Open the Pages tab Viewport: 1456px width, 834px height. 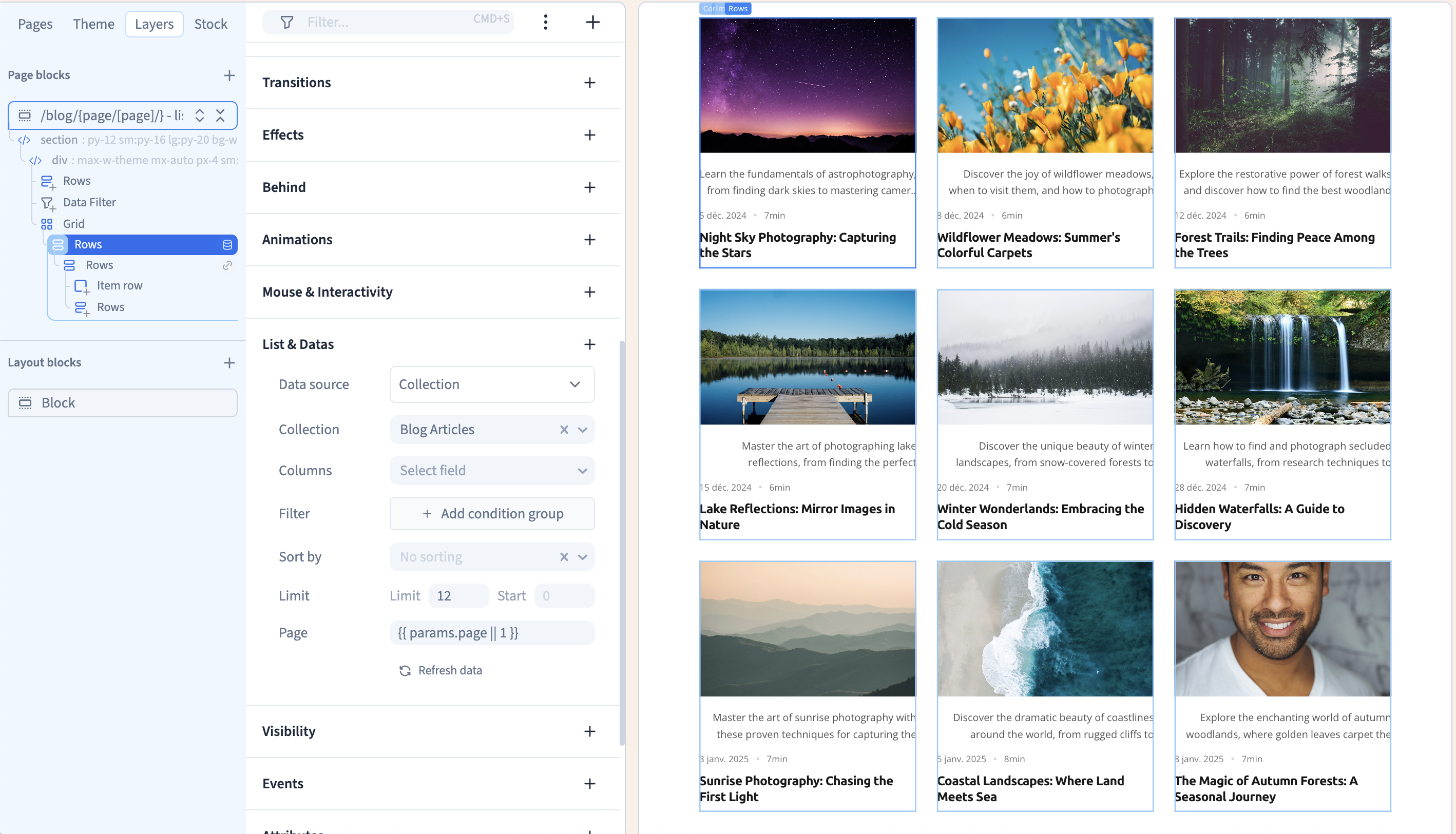click(35, 24)
